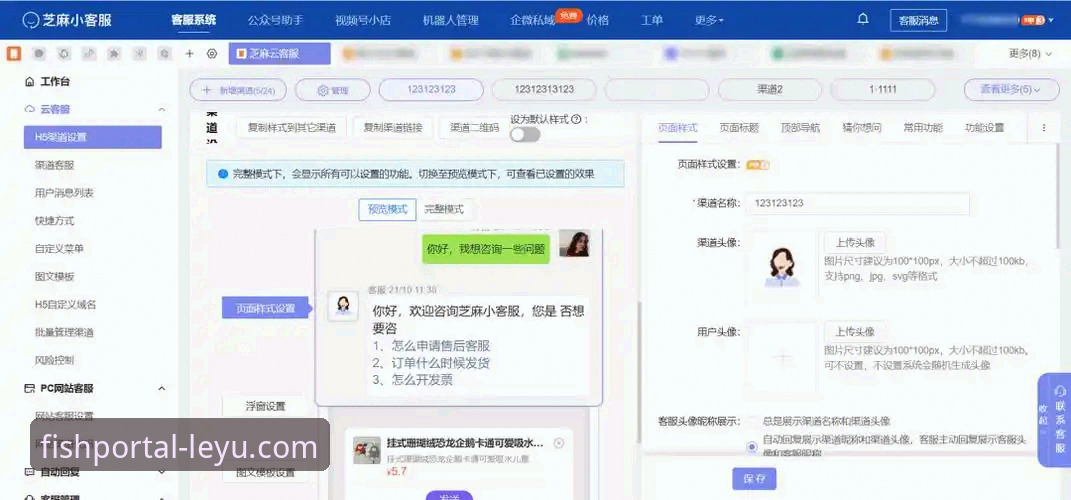
Task: Click the 浮窗设置 section label
Action: coord(266,406)
